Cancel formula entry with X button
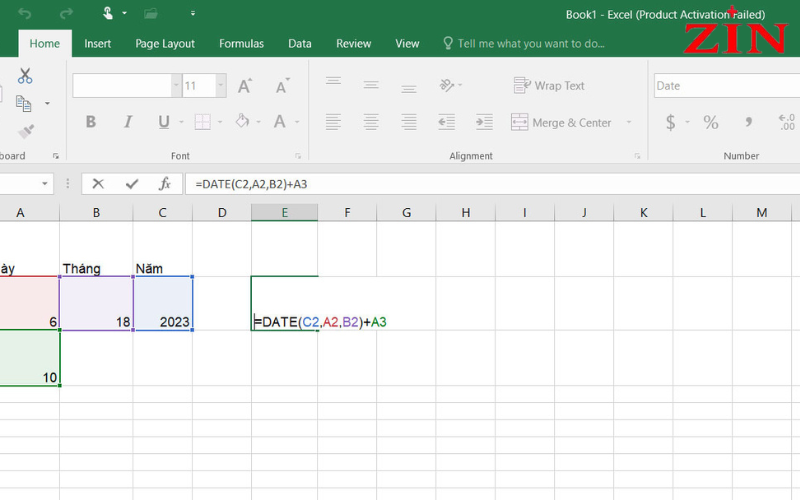Viewport: 800px width, 500px height. 98,184
